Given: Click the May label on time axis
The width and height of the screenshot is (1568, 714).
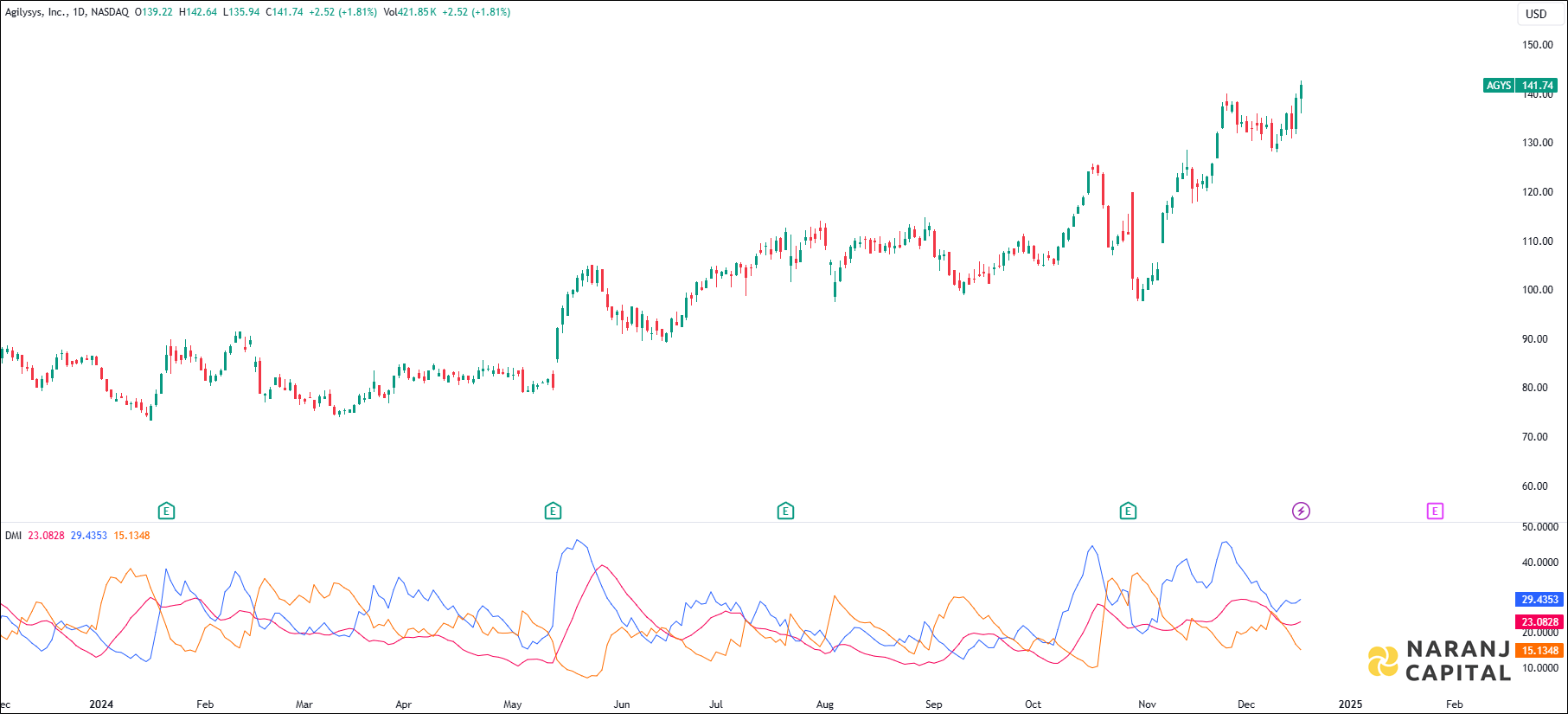Looking at the screenshot, I should coord(513,704).
